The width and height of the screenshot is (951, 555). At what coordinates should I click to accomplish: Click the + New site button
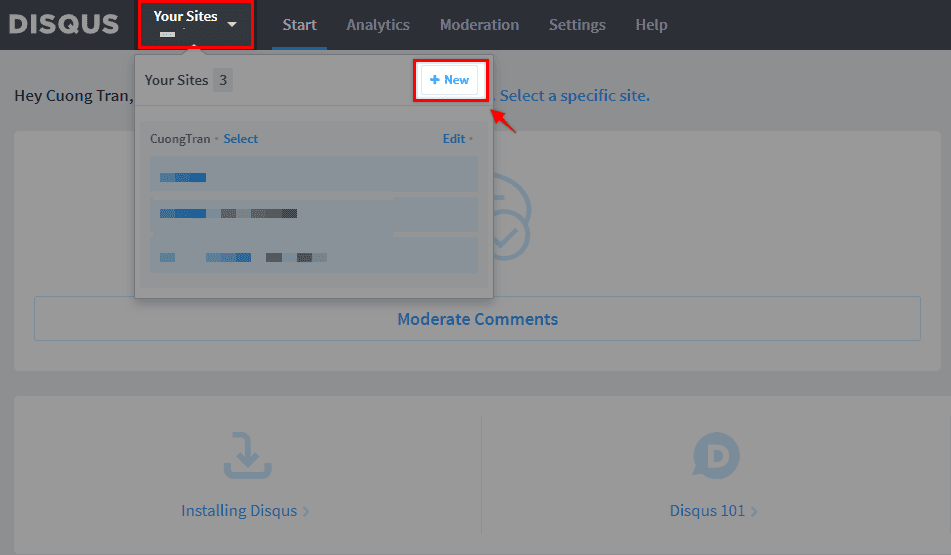pyautogui.click(x=449, y=80)
